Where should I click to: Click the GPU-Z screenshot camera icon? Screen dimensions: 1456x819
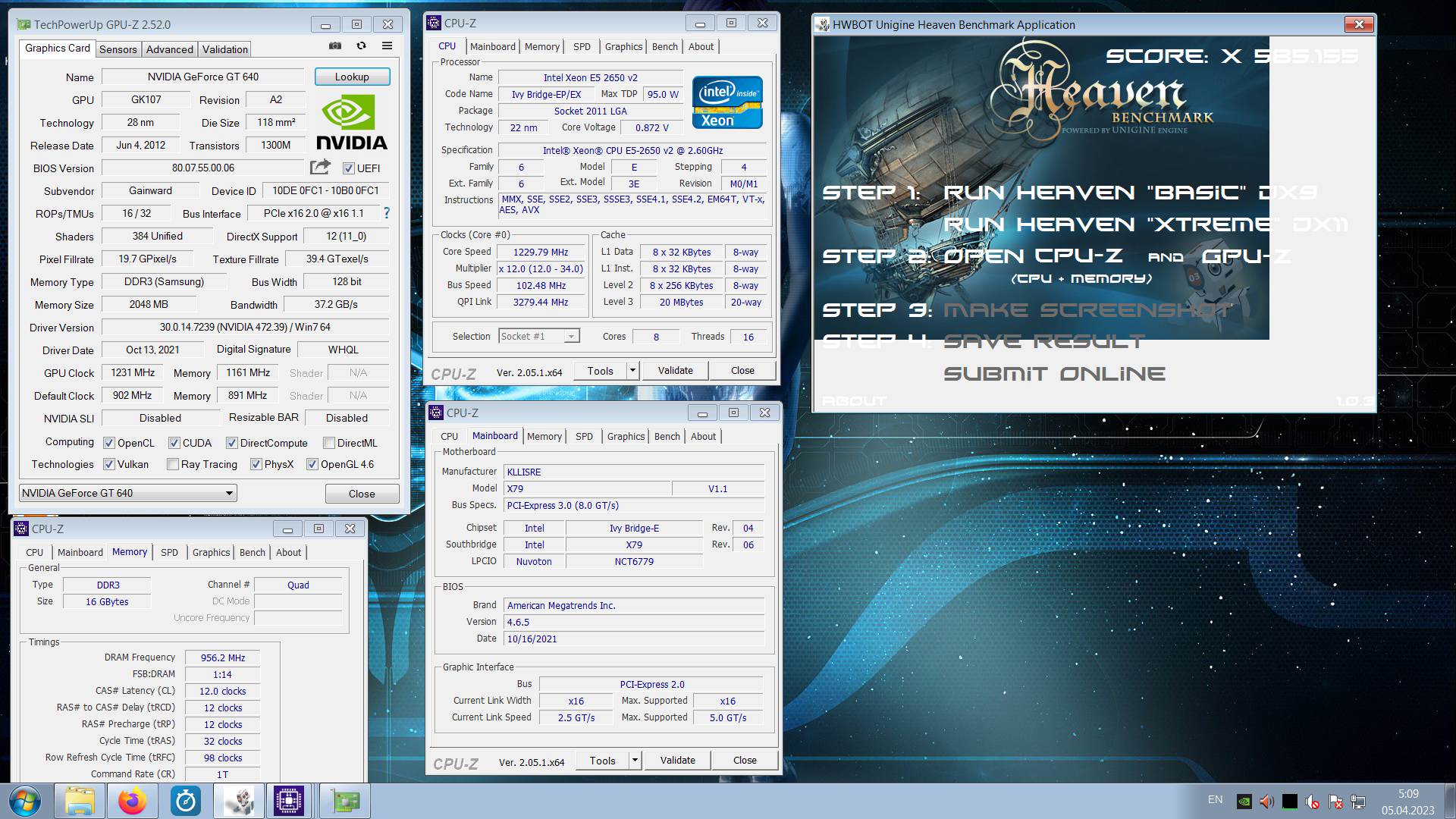[335, 46]
